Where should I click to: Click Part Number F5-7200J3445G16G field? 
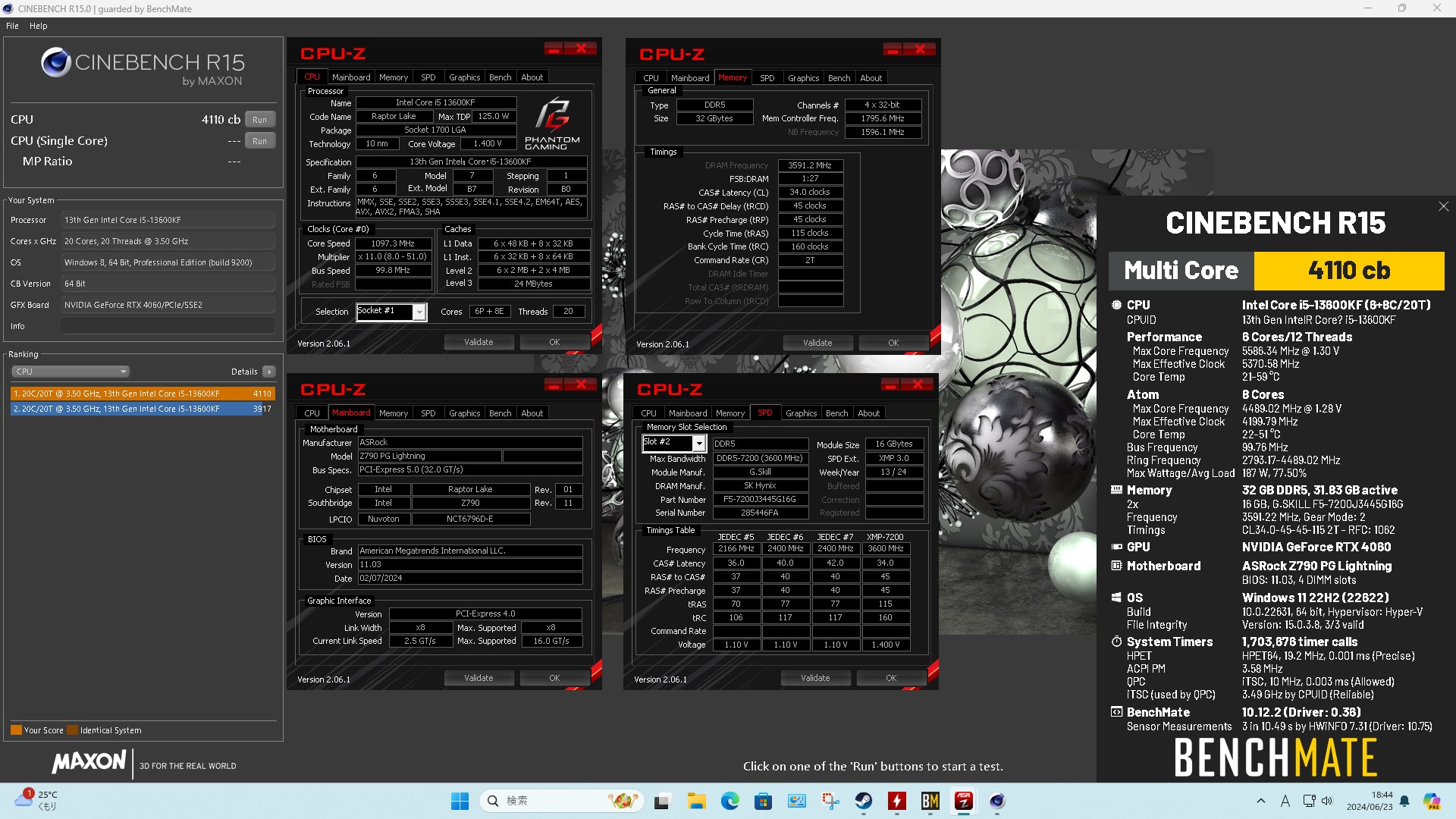pos(760,500)
